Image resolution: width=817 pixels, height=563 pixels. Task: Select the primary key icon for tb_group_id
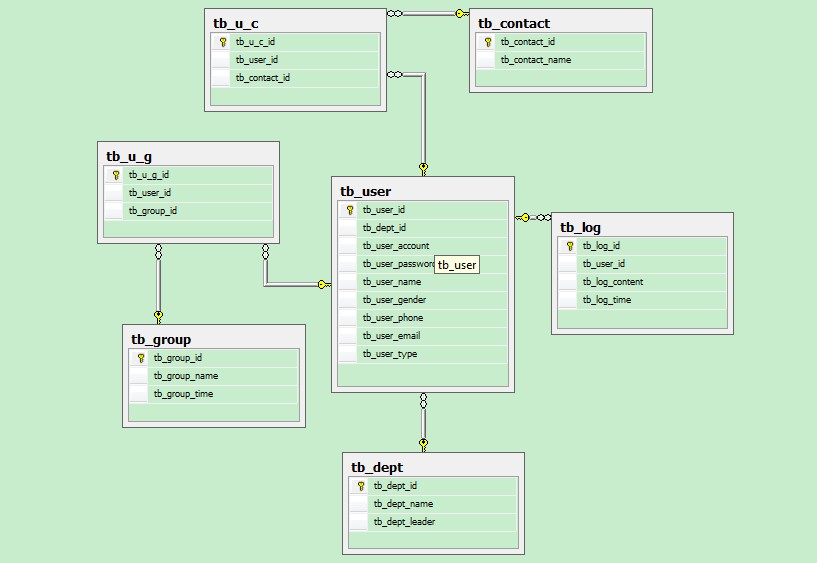pyautogui.click(x=141, y=358)
